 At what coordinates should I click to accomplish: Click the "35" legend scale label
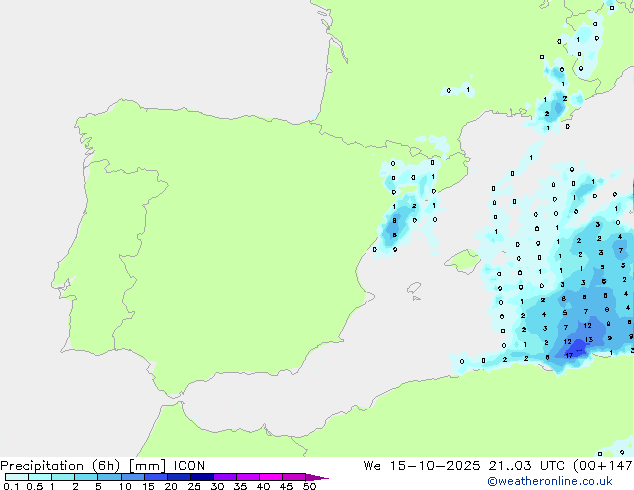pos(240,486)
